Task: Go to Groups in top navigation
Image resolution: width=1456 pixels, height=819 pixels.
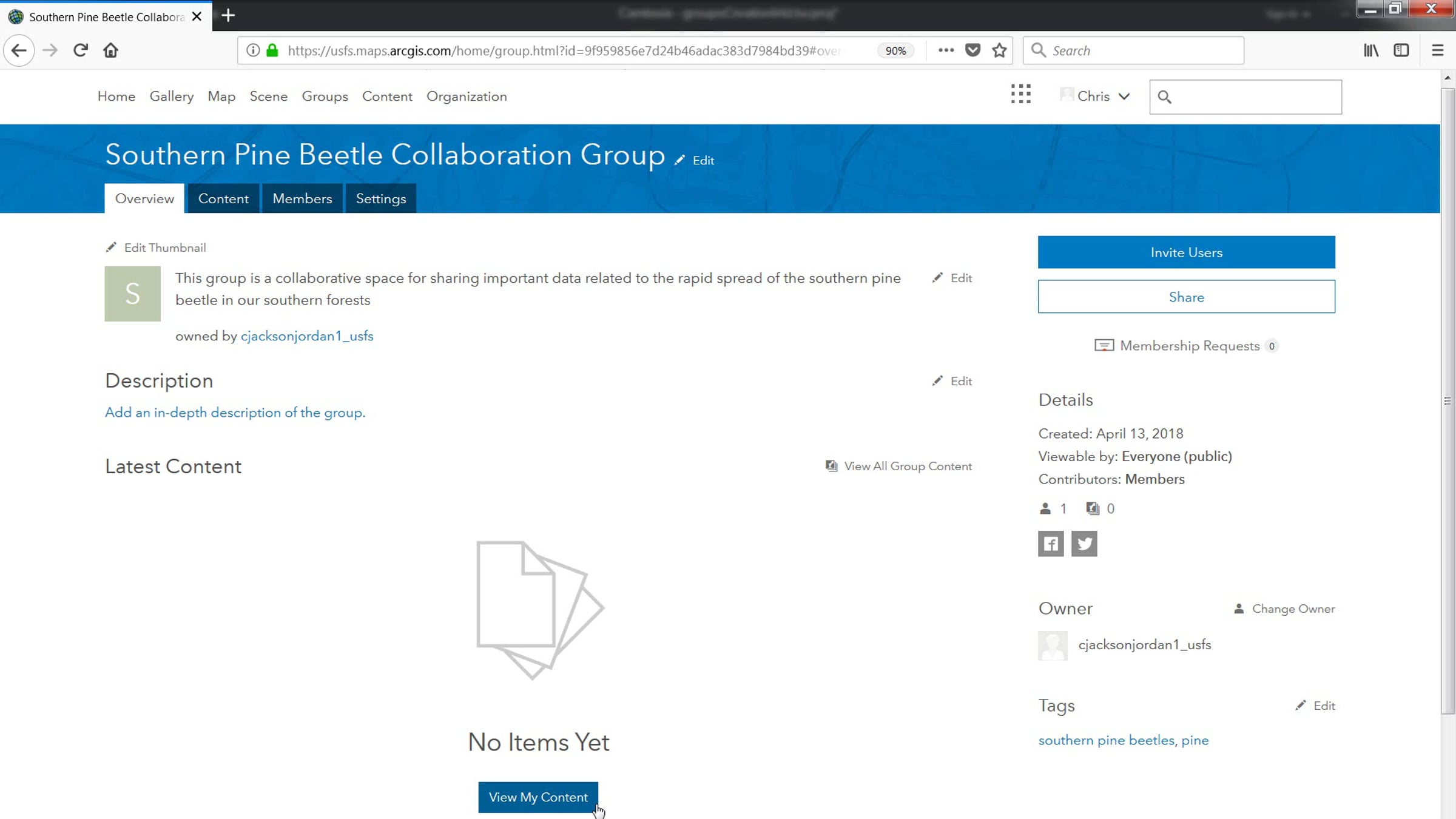Action: pyautogui.click(x=325, y=96)
